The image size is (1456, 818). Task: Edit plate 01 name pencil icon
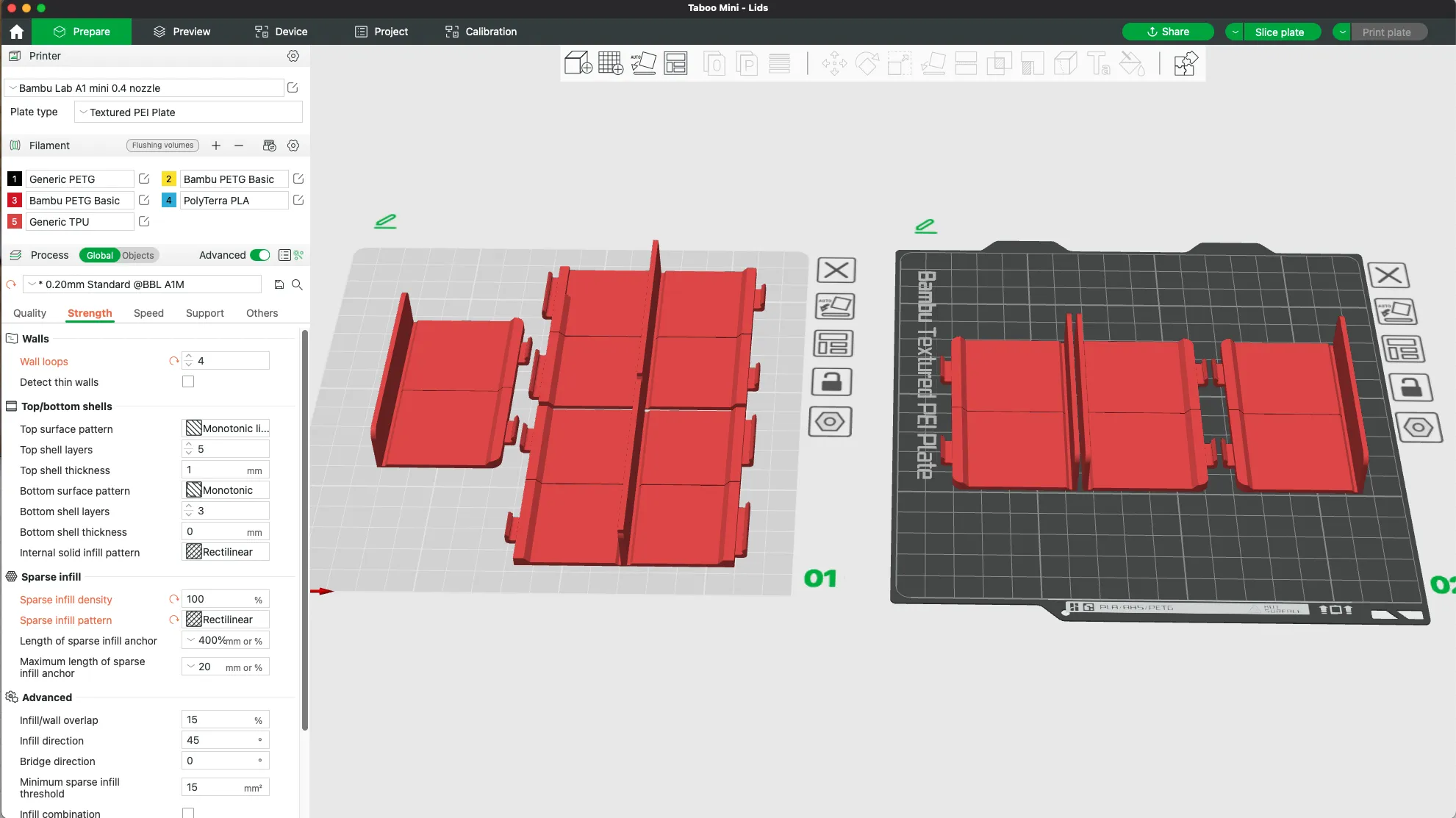(385, 220)
